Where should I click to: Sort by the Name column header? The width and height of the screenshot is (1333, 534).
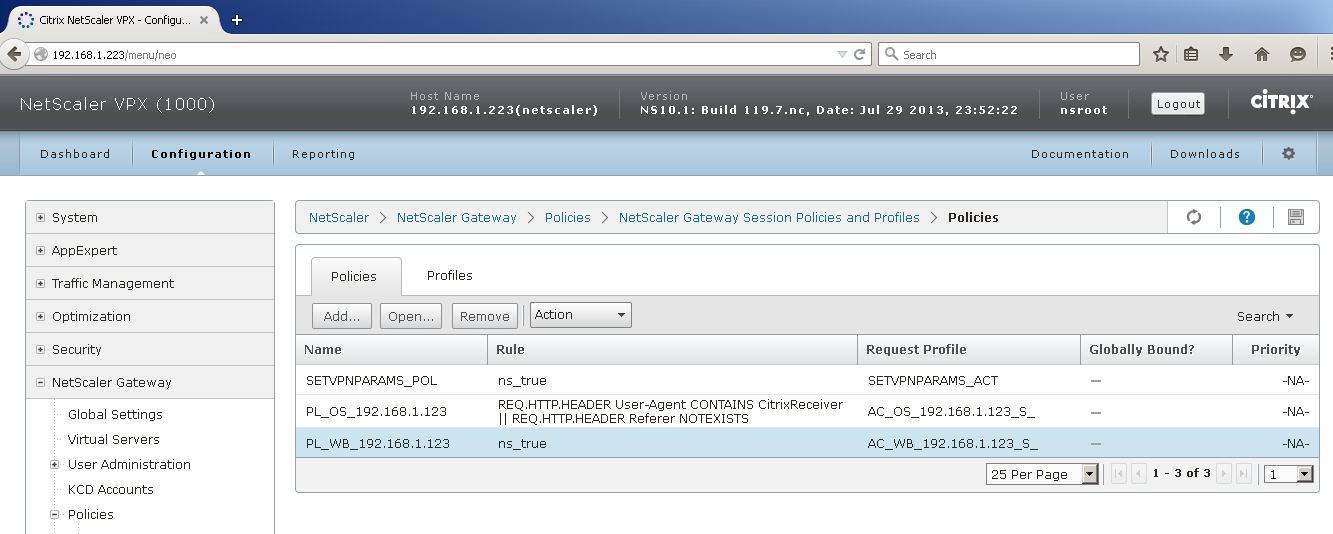tap(391, 349)
